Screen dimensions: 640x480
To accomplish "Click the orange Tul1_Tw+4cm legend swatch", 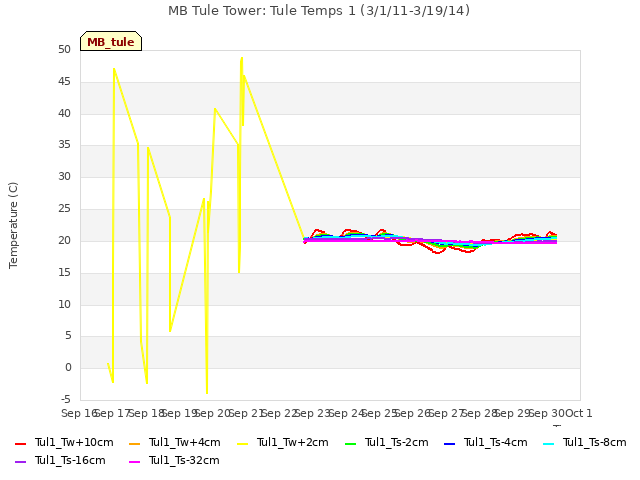I will 134,443.
